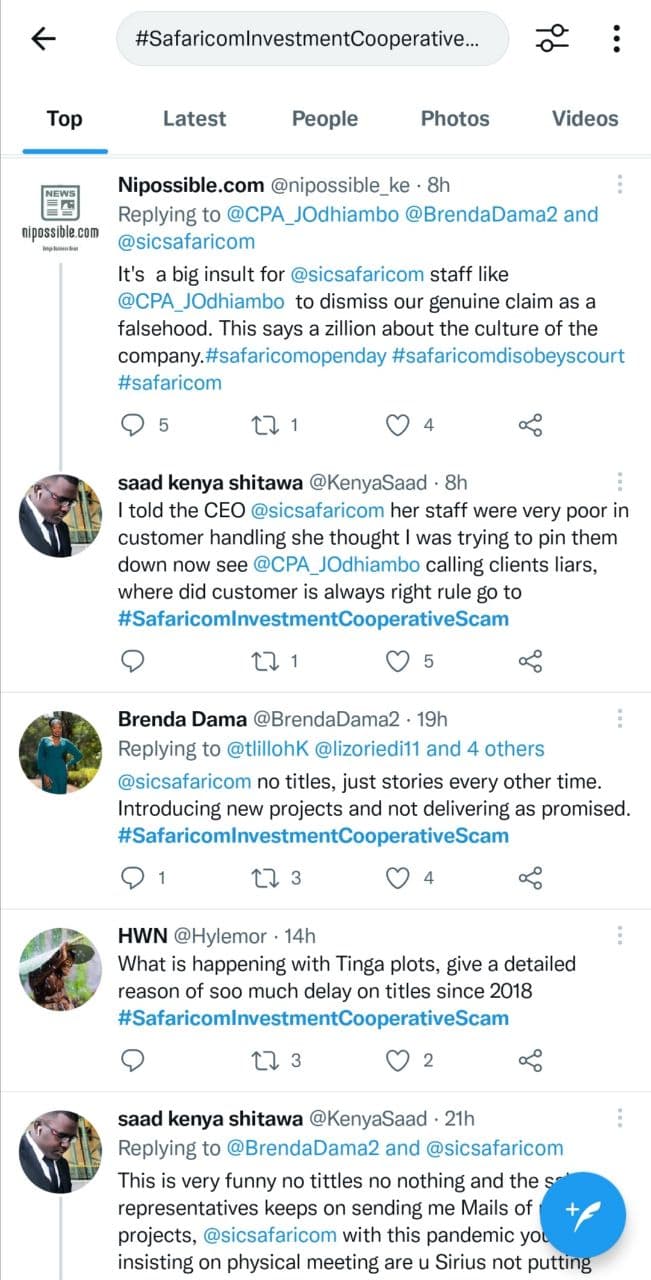Switch to the Latest tab

click(x=194, y=118)
